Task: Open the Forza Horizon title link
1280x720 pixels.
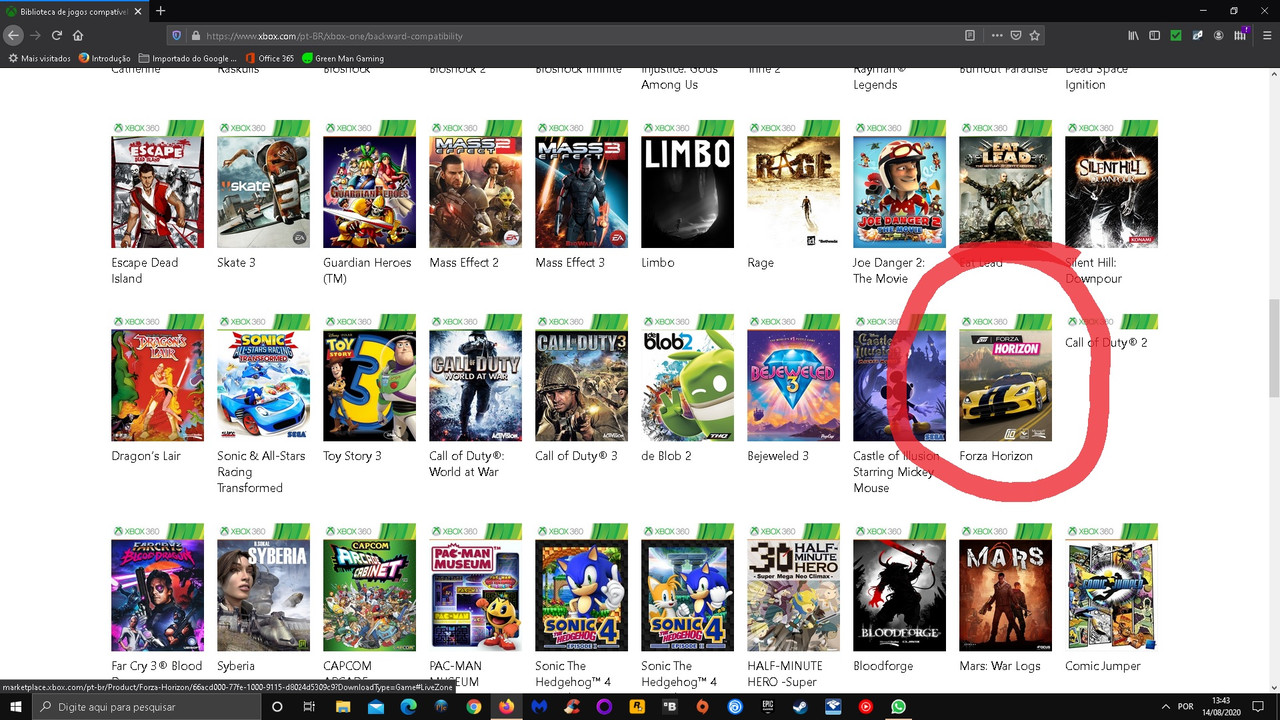Action: point(996,456)
